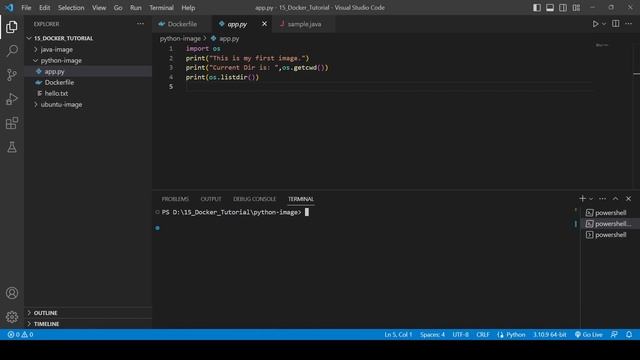Change end of line sequence CRLF
The image size is (640, 360).
483,334
